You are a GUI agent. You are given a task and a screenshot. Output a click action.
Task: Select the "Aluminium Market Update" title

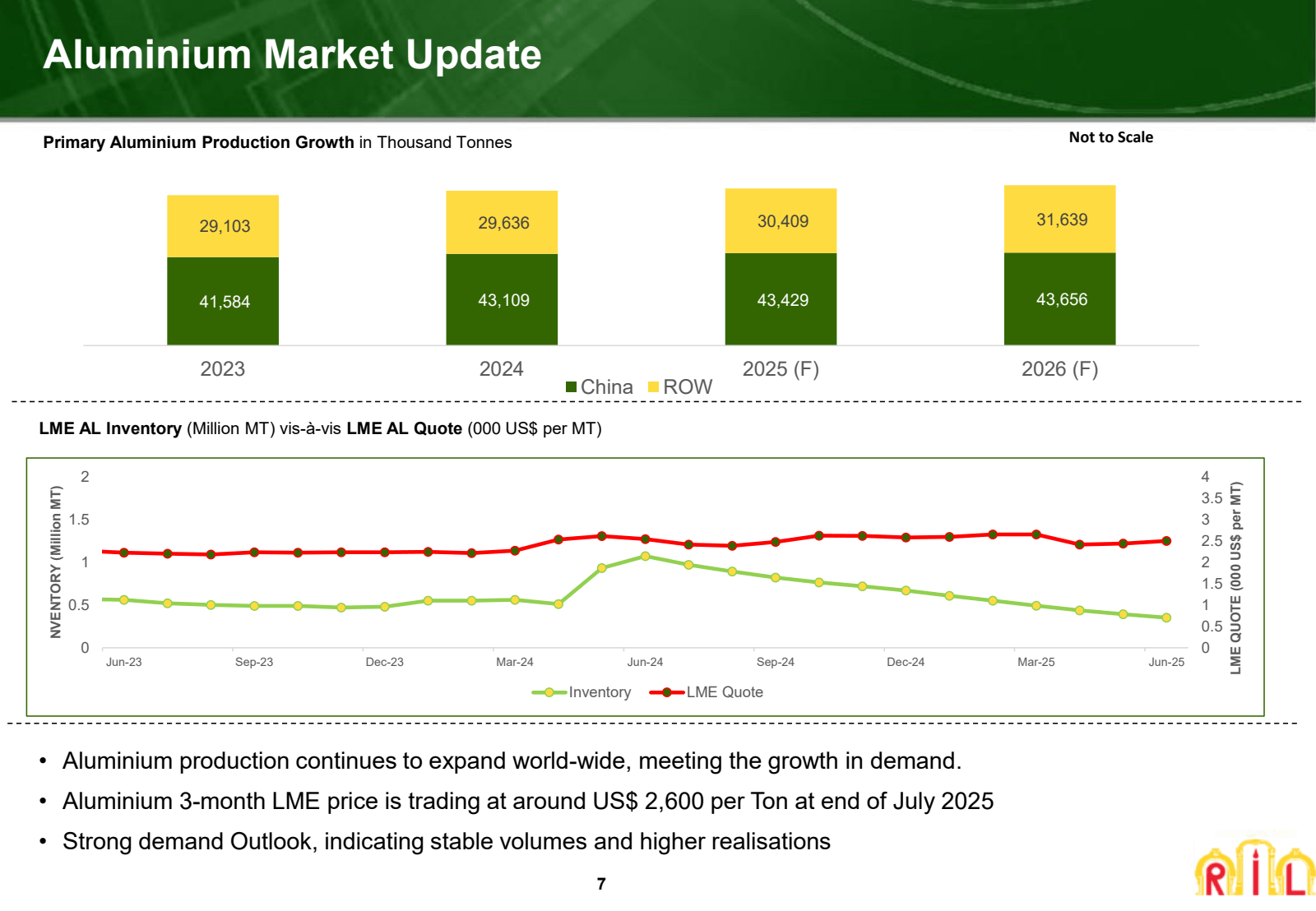click(x=292, y=55)
